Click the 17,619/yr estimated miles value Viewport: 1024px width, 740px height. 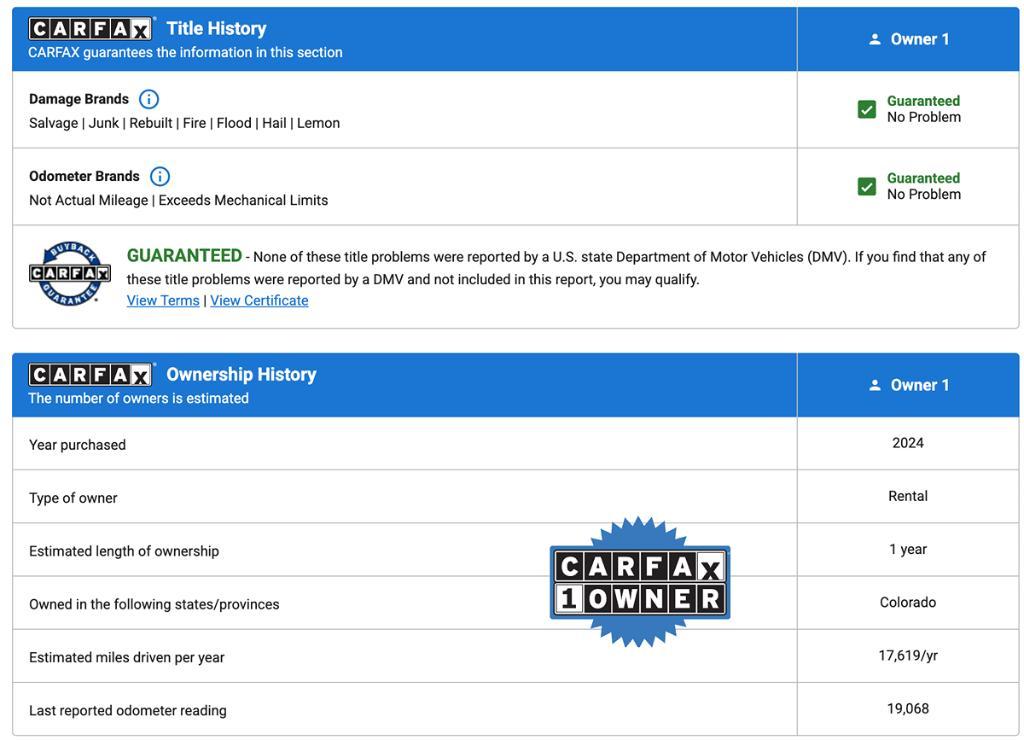point(908,656)
